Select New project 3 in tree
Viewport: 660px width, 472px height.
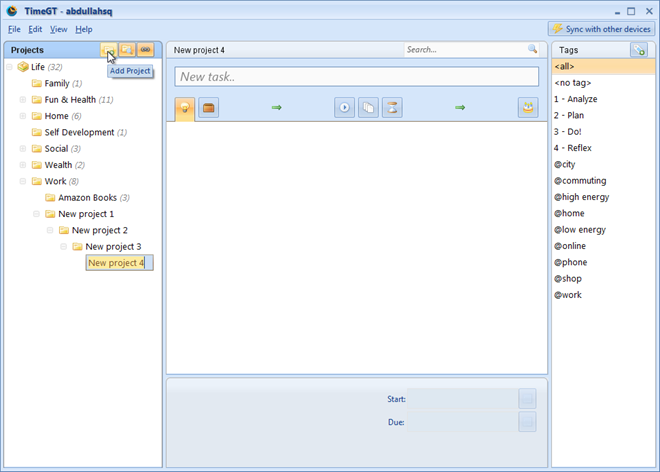113,247
